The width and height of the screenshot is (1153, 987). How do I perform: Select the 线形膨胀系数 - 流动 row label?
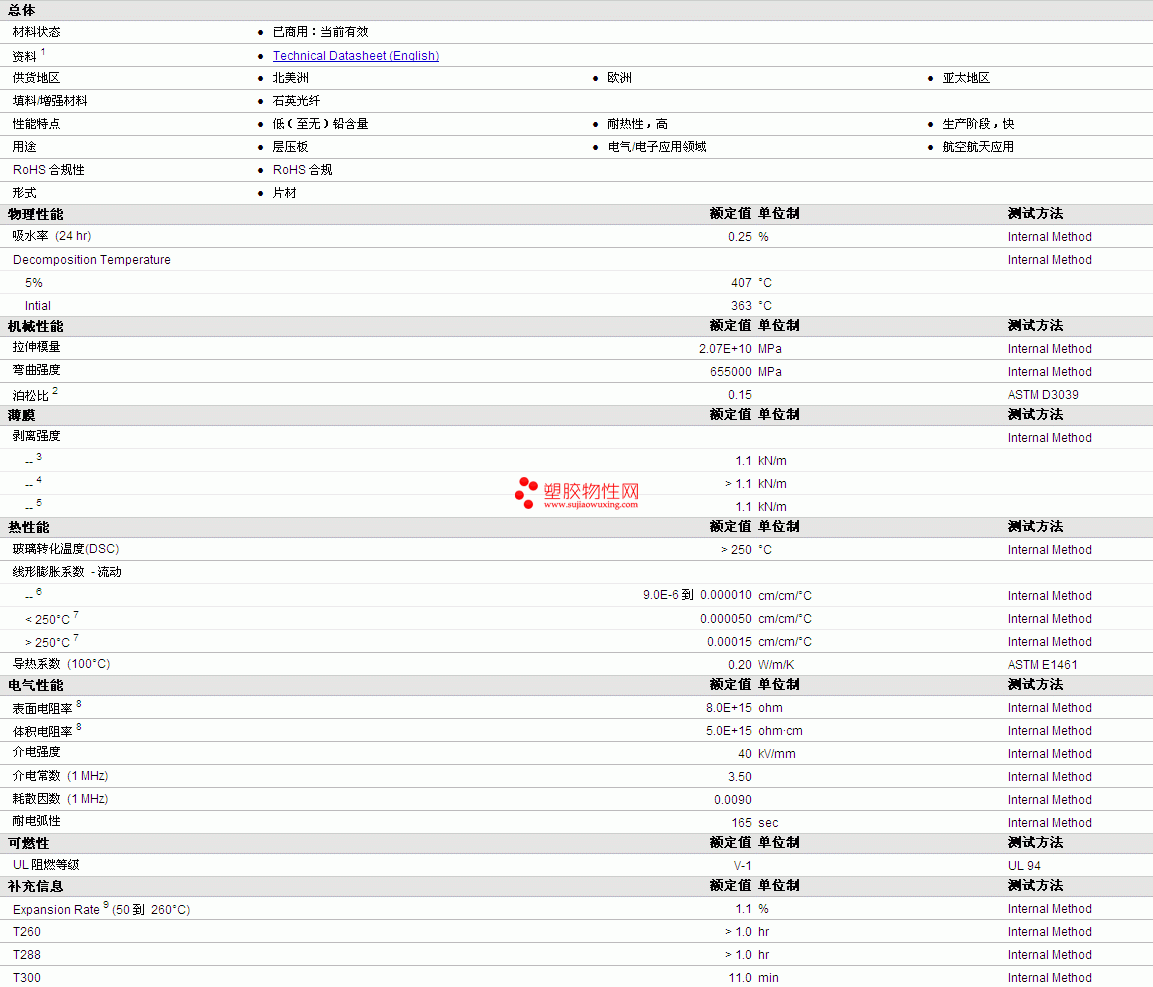(x=67, y=572)
